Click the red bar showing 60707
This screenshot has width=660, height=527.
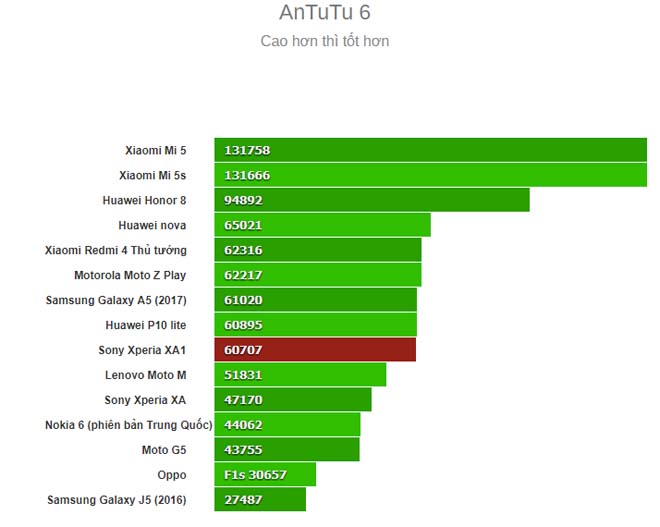point(315,350)
